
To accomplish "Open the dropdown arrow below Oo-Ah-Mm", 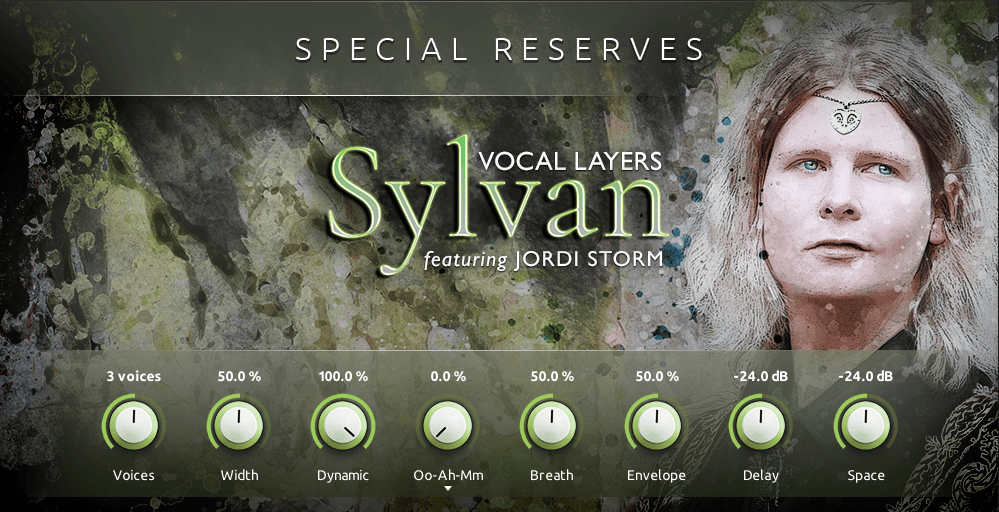I will [x=448, y=488].
